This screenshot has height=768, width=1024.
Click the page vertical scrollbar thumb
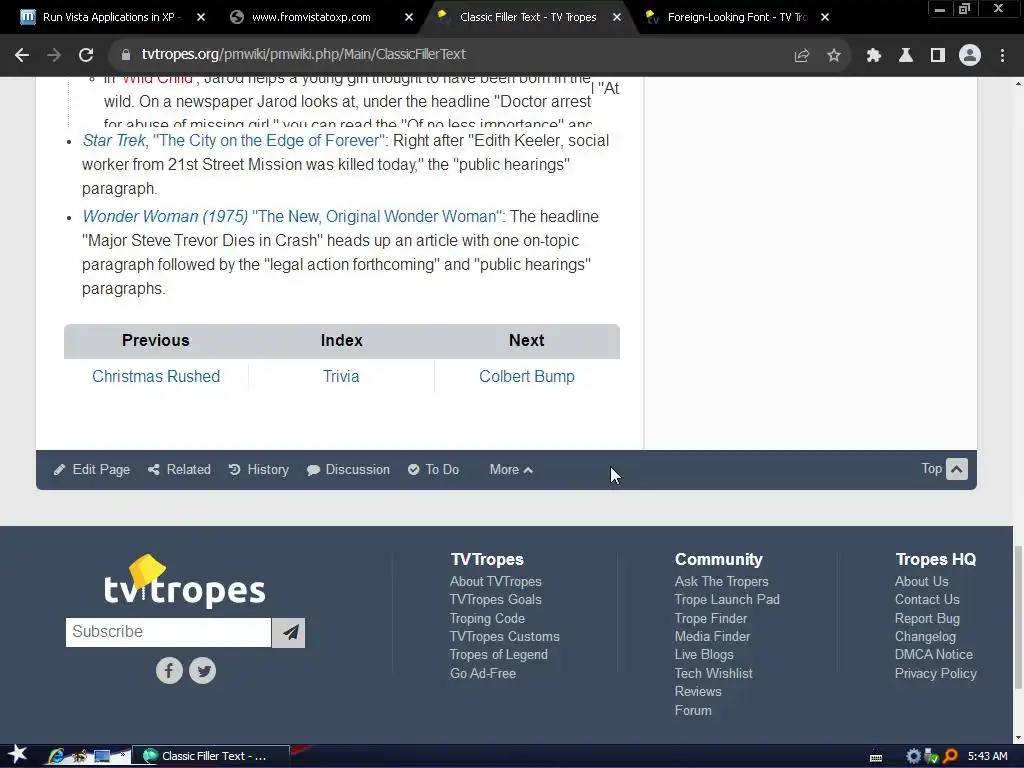pos(1018,618)
